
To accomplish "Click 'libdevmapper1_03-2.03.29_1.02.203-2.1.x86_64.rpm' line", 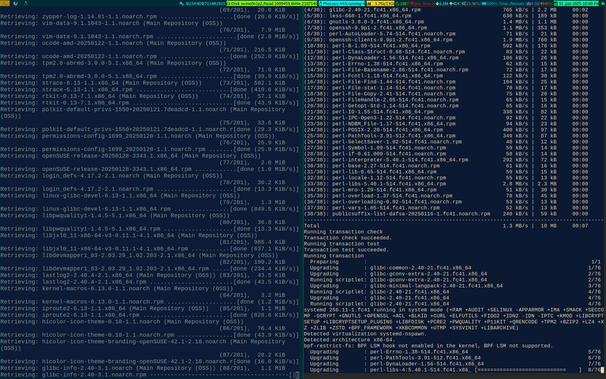I will pyautogui.click(x=150, y=269).
